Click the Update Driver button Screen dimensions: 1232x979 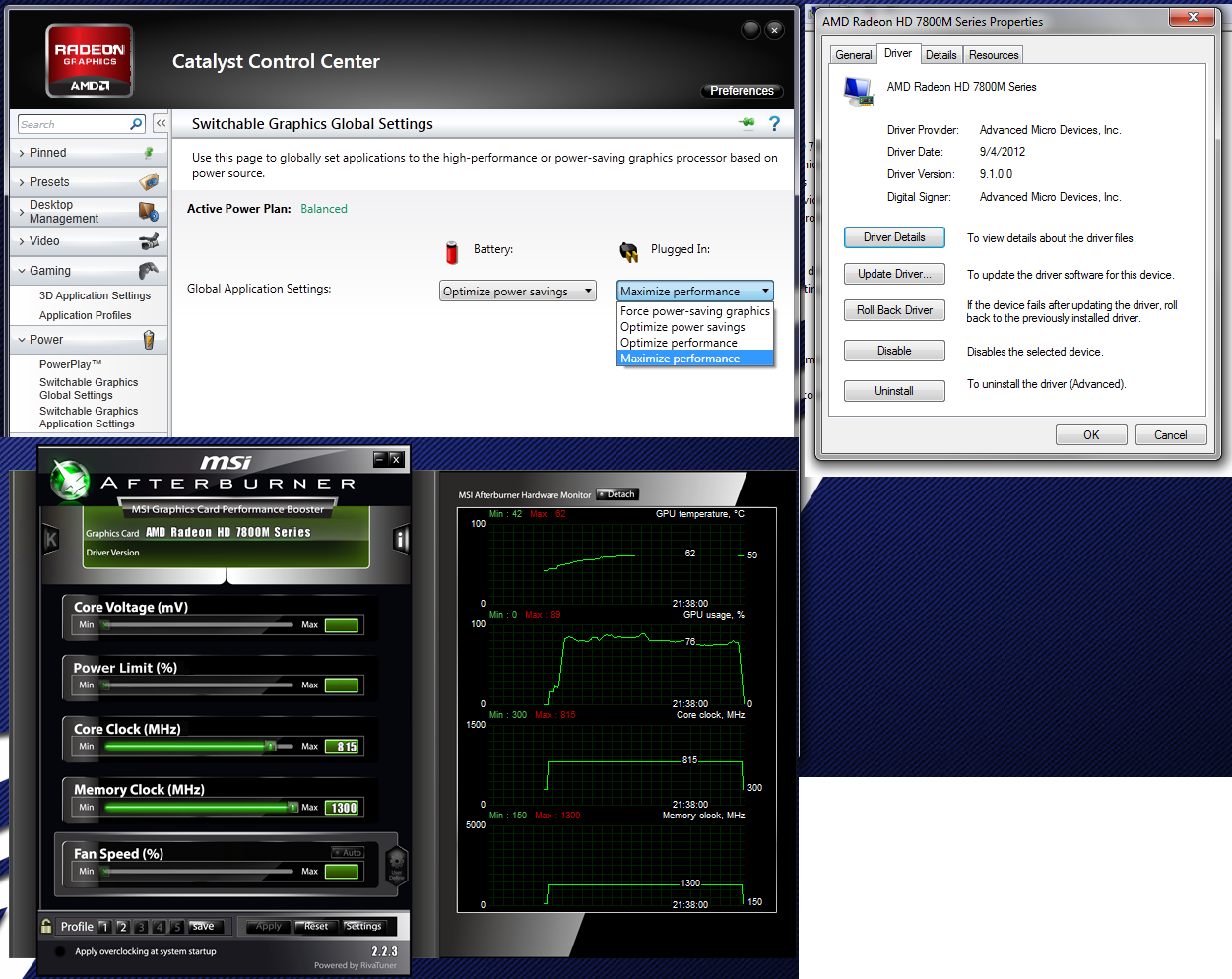[894, 274]
